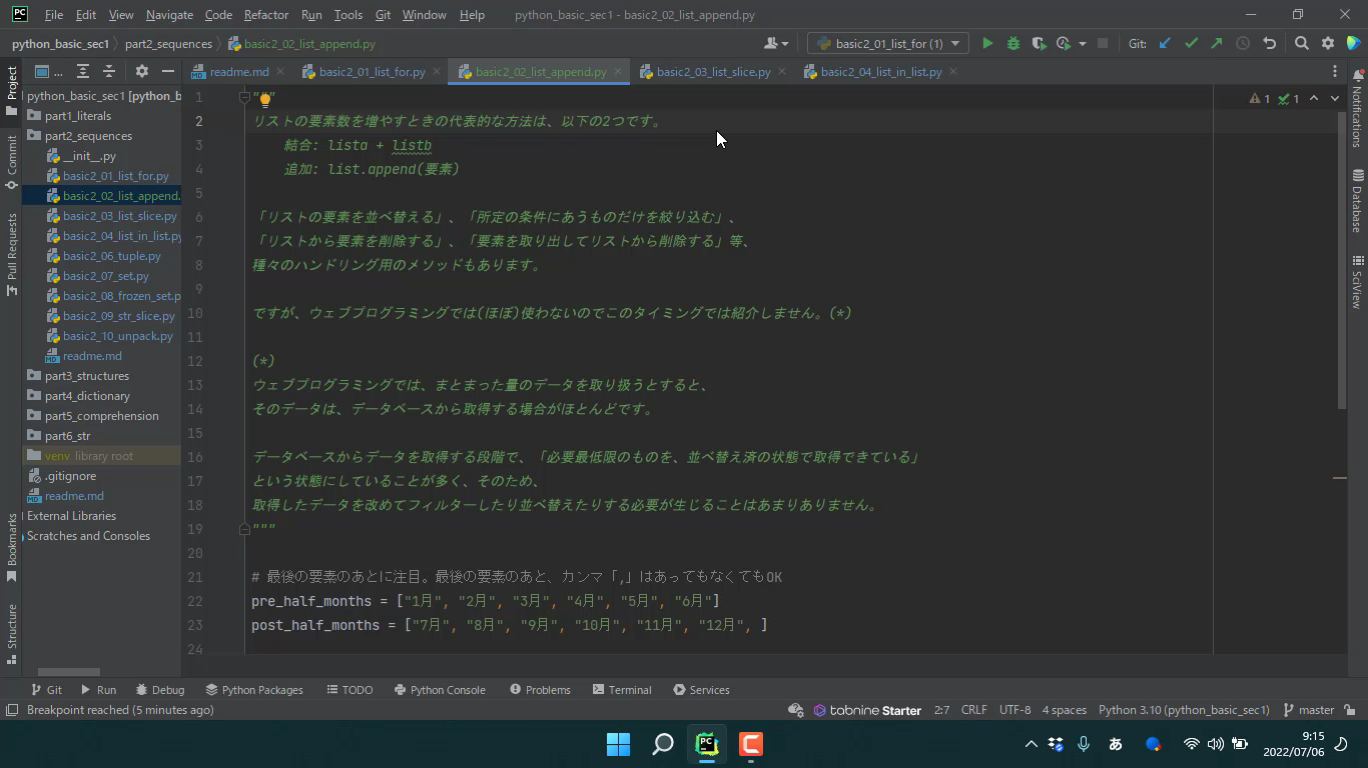Screen dimensions: 1368x768
Task: Open Search Everywhere magnifier icon
Action: pyautogui.click(x=1301, y=44)
